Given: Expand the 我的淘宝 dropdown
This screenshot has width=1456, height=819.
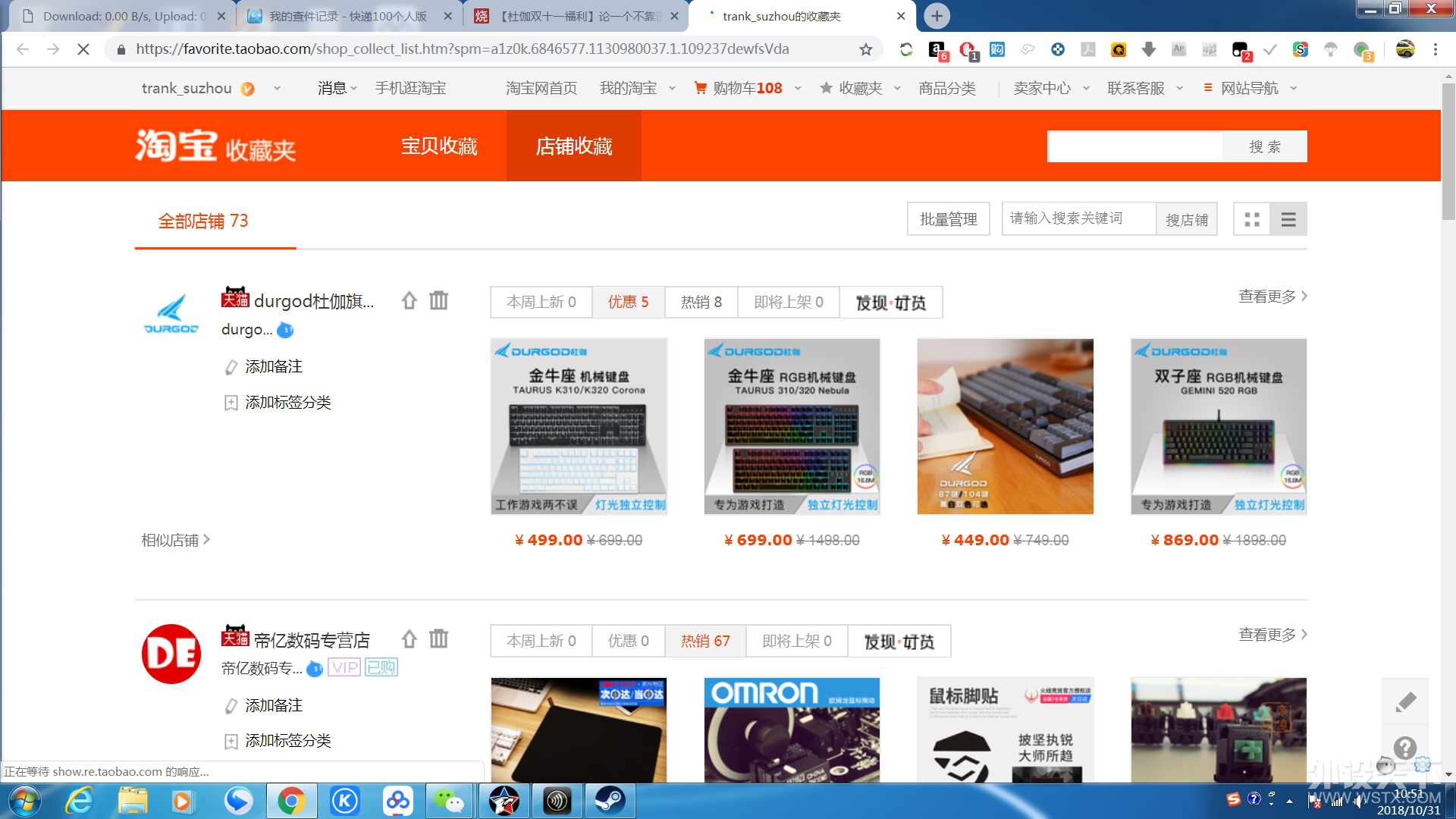Looking at the screenshot, I should 672,89.
